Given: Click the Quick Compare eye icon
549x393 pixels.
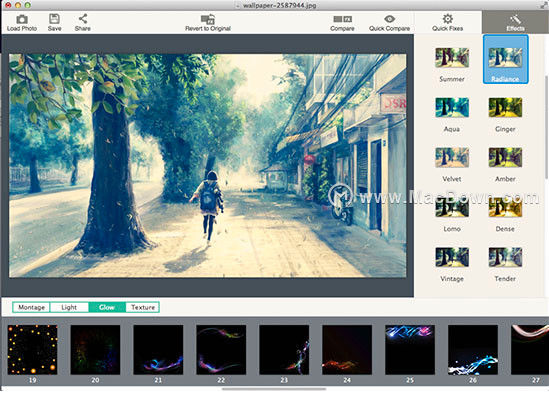Looking at the screenshot, I should coord(389,19).
